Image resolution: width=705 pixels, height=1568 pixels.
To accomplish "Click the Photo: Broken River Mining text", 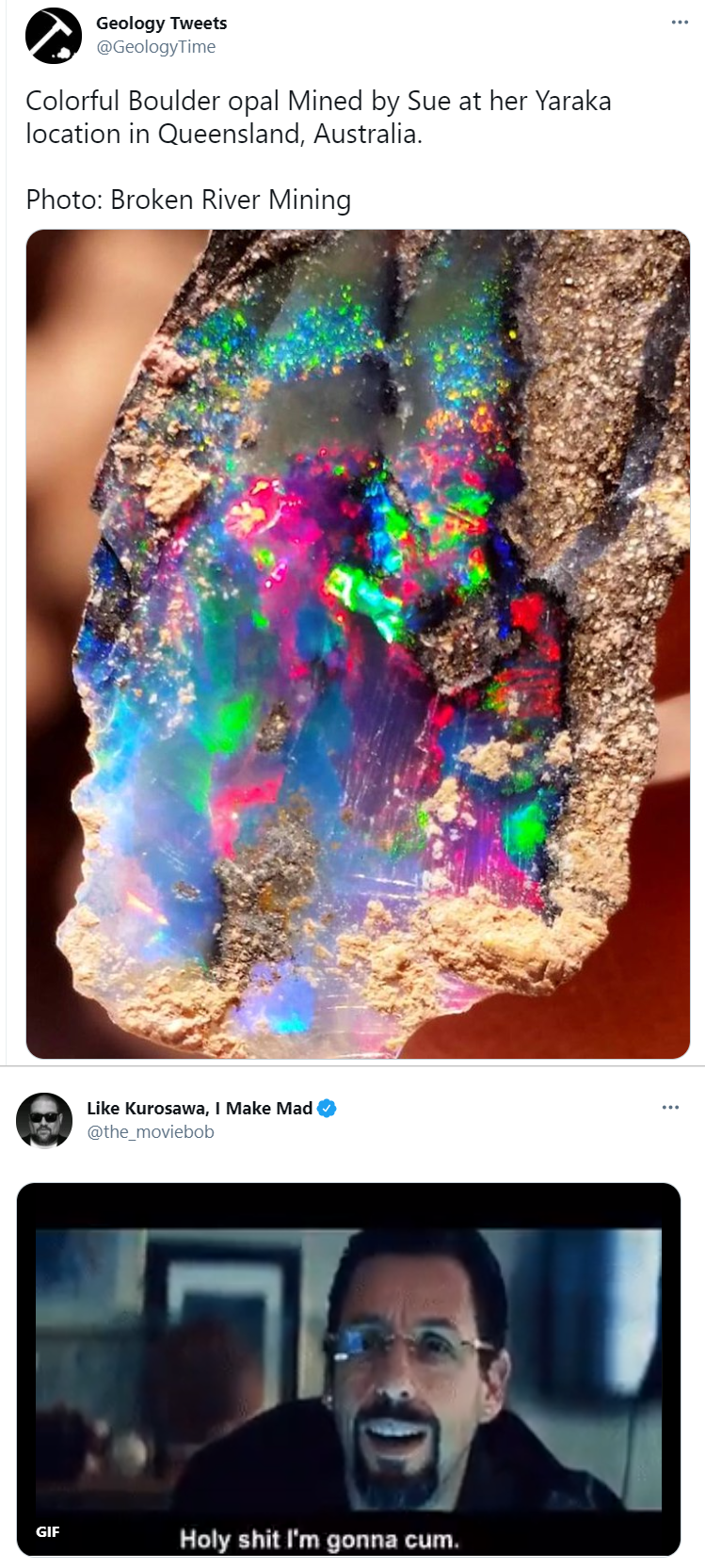I will 188,200.
